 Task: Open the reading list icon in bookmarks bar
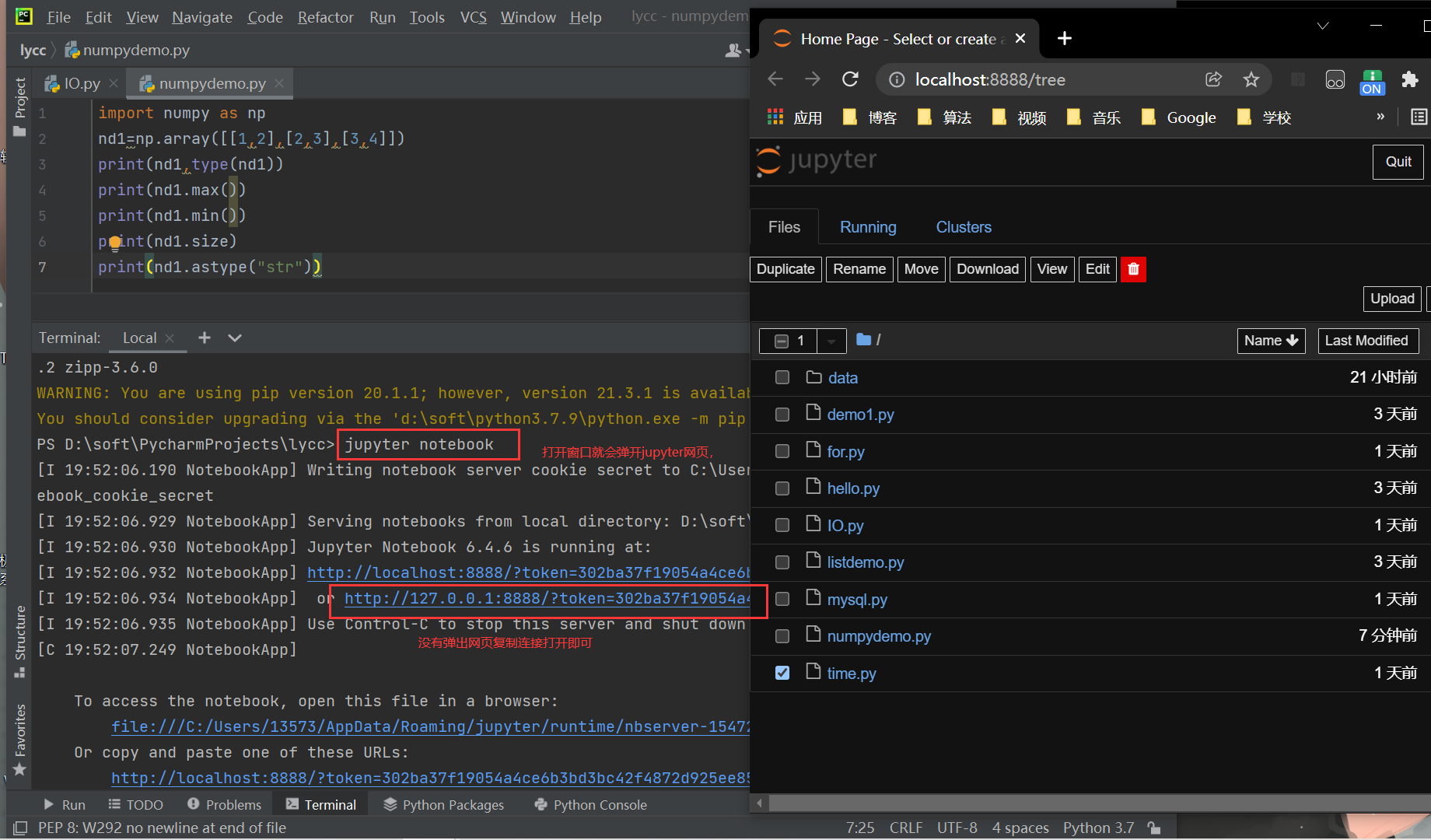point(1419,117)
